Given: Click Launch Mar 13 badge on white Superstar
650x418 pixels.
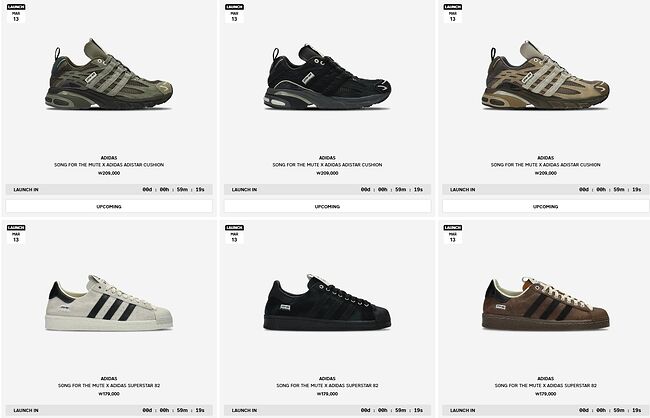Looking at the screenshot, I should [x=16, y=234].
